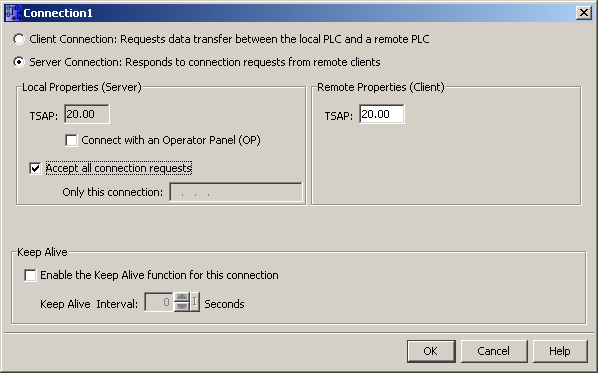Uncheck Accept all connection requests
The image size is (598, 373).
click(35, 168)
